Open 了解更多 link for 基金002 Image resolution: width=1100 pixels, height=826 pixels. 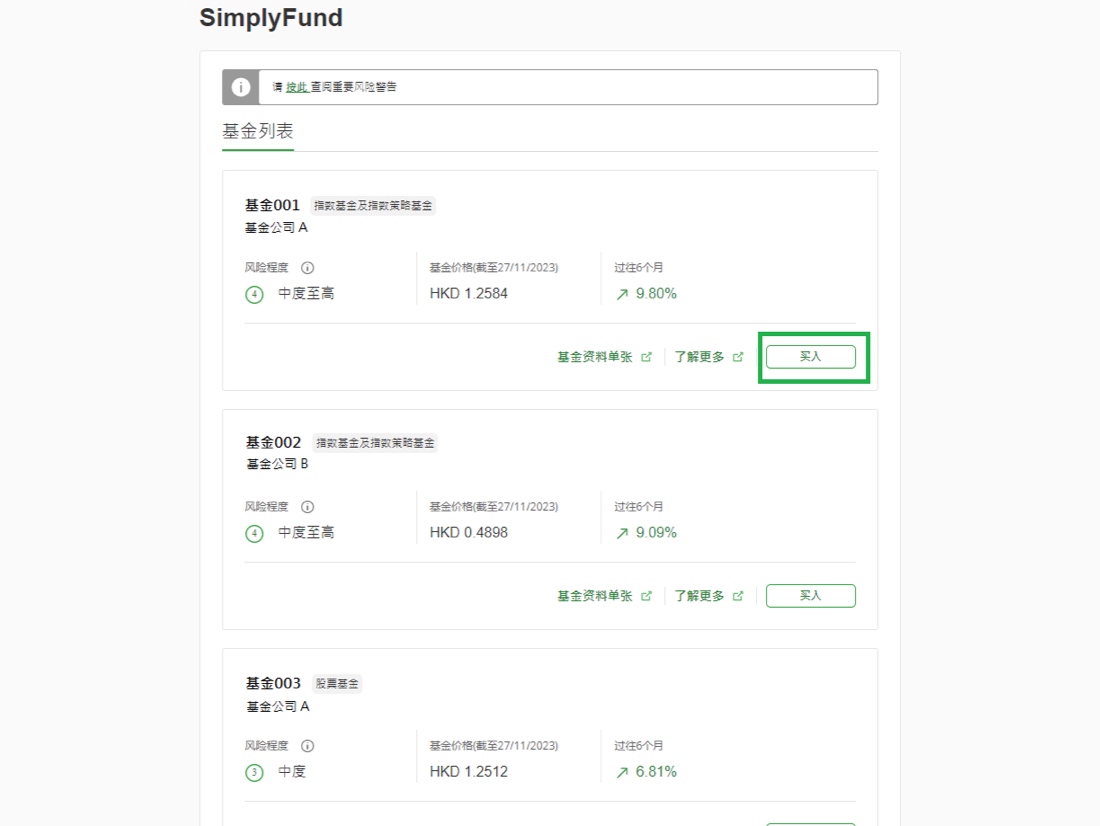(699, 596)
